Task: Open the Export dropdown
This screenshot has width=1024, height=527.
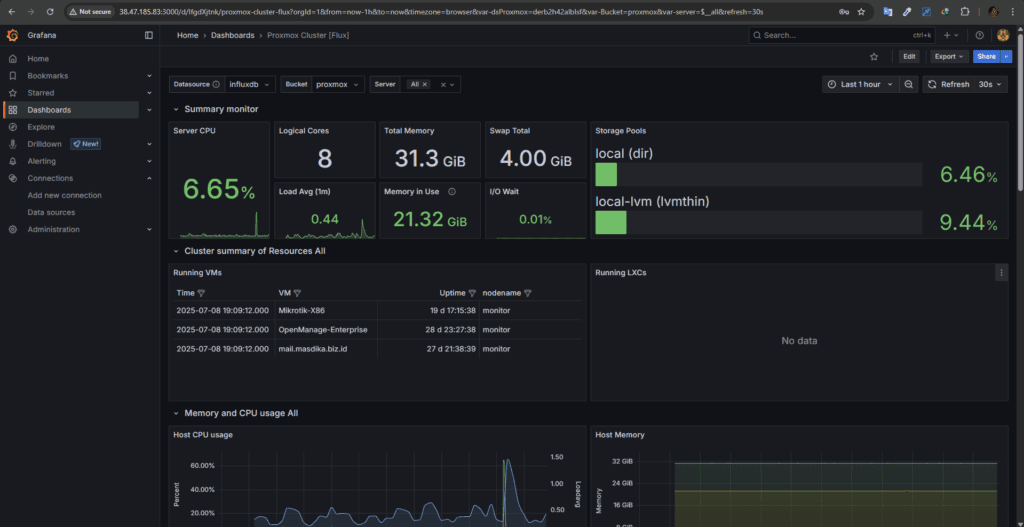Action: tap(950, 57)
